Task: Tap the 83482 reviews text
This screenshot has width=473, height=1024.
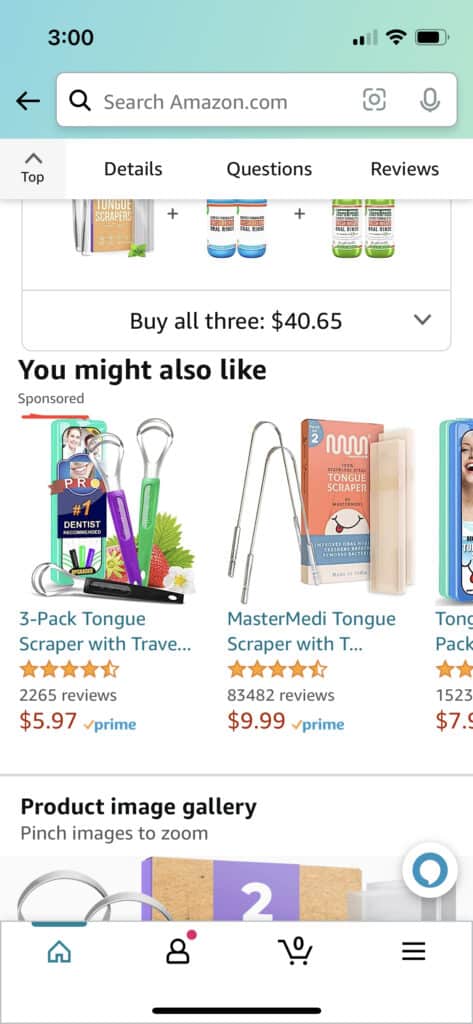Action: tap(281, 695)
